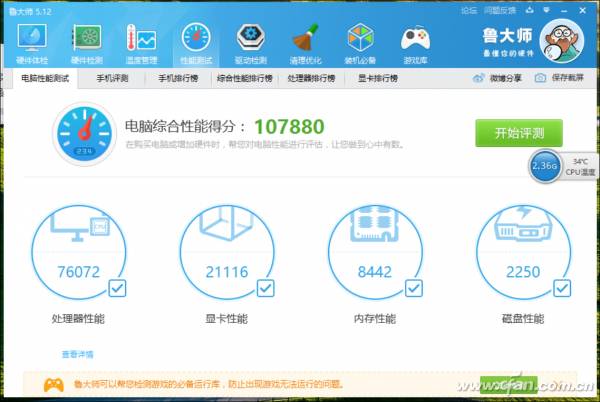Click the speedometer gauge icon beside score
This screenshot has width=600, height=402.
point(84,134)
